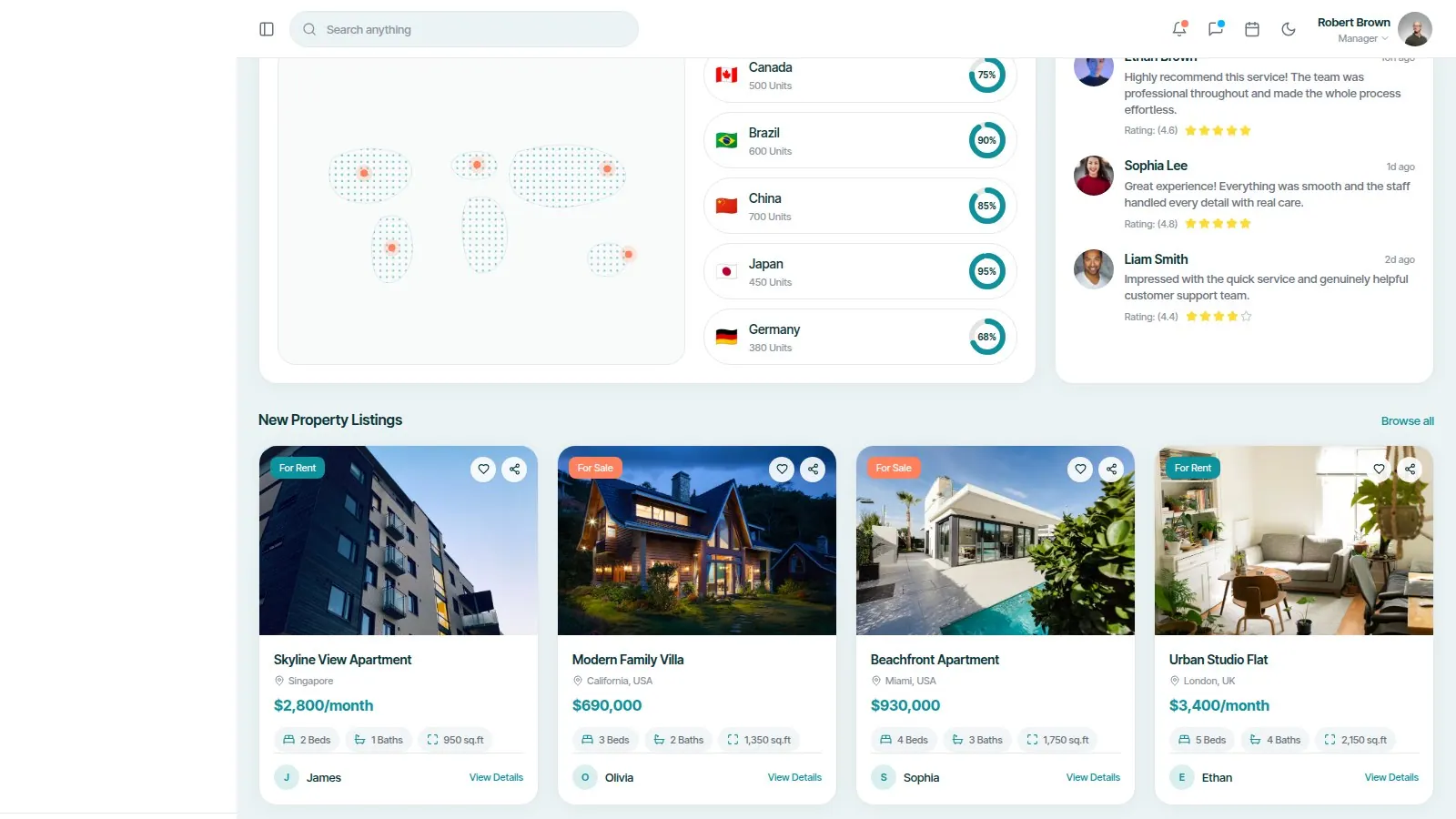Image resolution: width=1456 pixels, height=819 pixels.
Task: Share the Urban Studio Flat listing
Action: pyautogui.click(x=1410, y=469)
